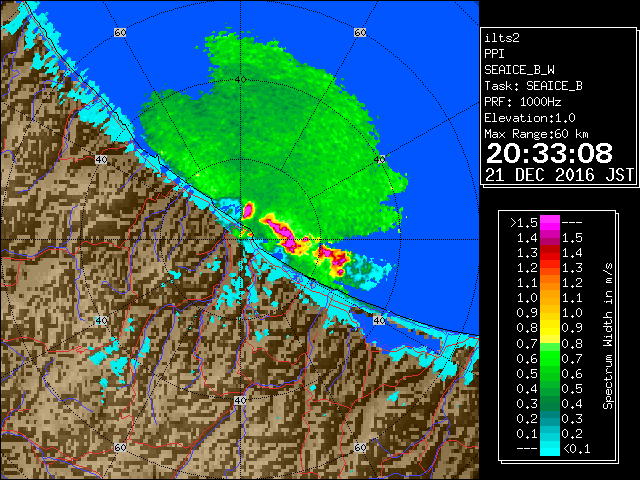Click the '>1.5' legend label

[x=524, y=223]
